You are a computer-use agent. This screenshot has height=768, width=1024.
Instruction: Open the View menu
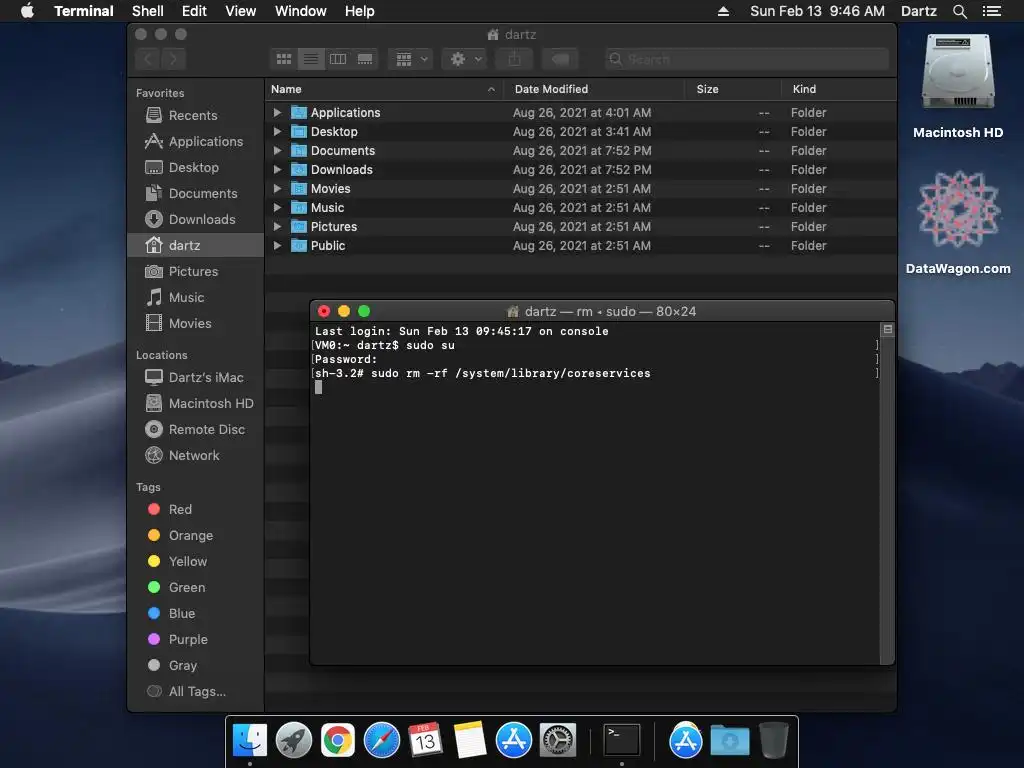(240, 11)
